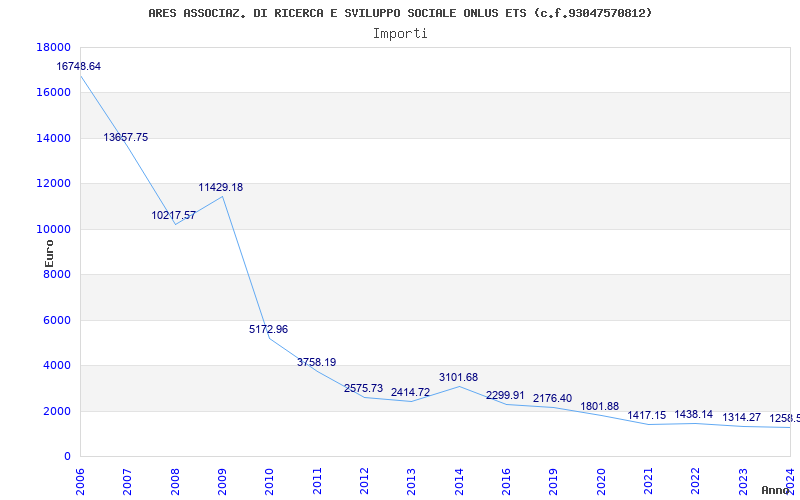
Task: Click the 2009 x-axis year label
Action: click(x=222, y=482)
